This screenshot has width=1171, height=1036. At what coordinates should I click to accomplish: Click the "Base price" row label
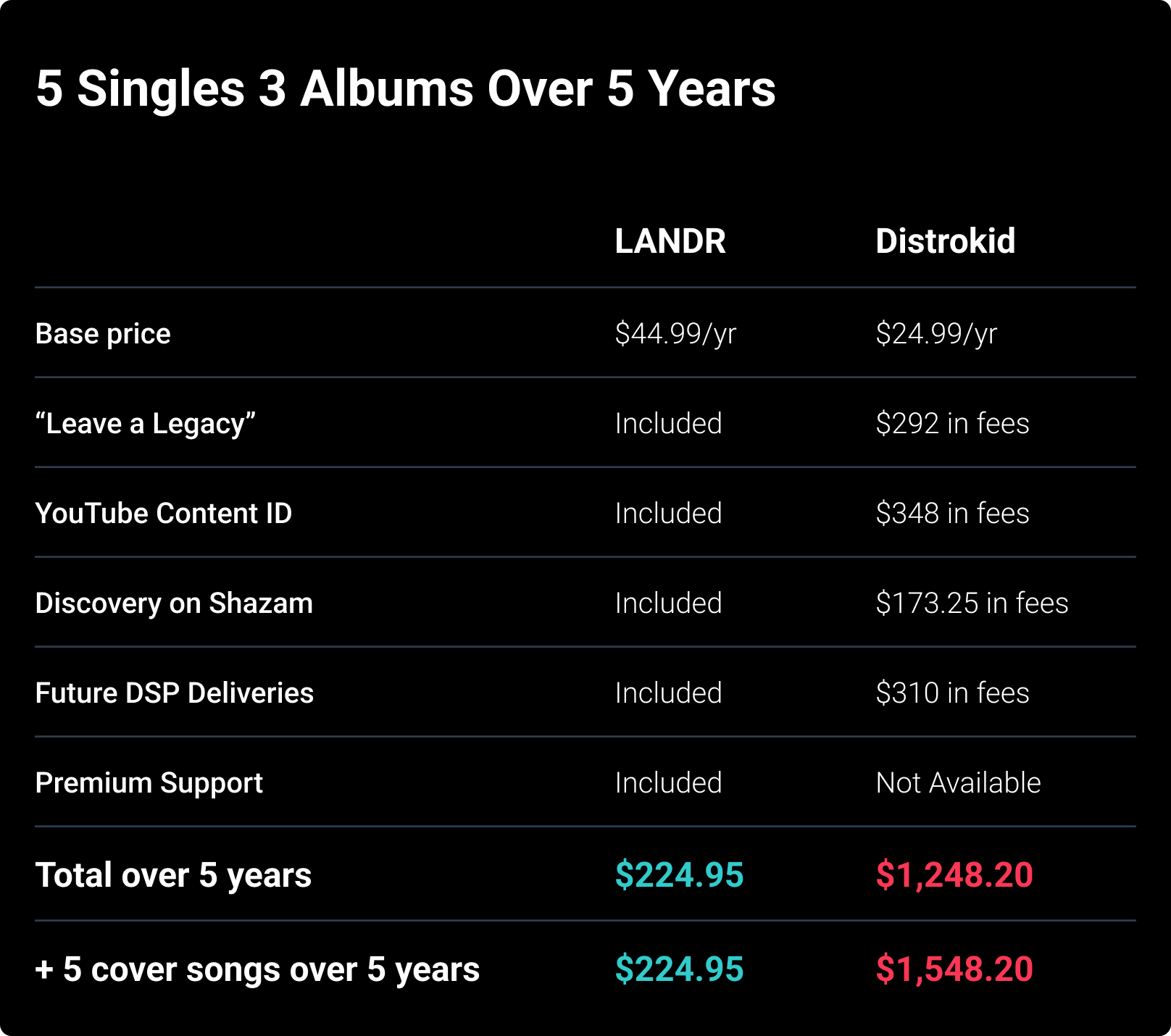point(103,334)
